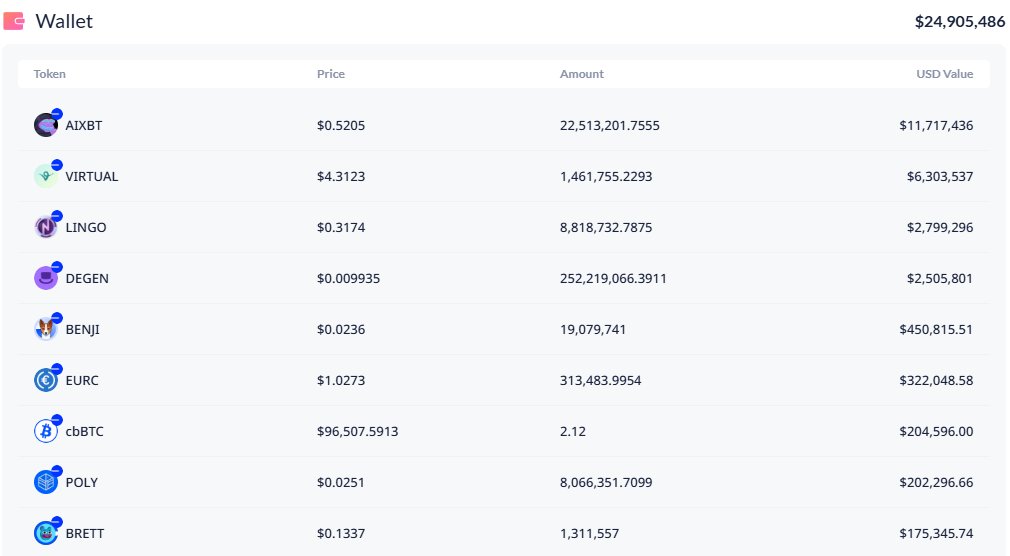The image size is (1010, 556).
Task: Click the USD value $450,815.51
Action: pyautogui.click(x=936, y=329)
